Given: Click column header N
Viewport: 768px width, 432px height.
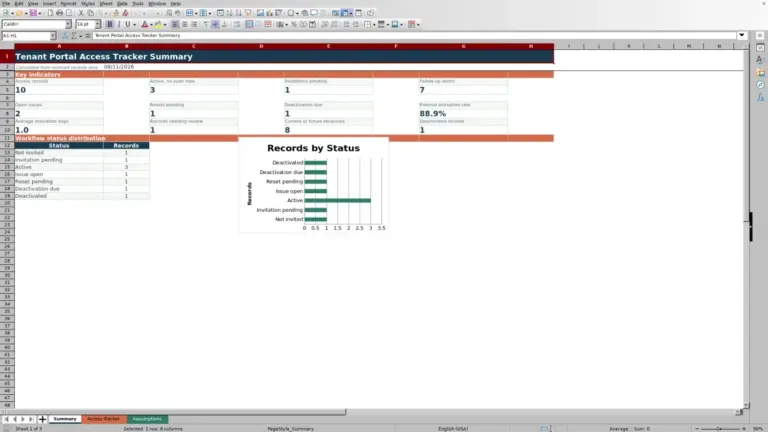Looking at the screenshot, I should coord(719,46).
